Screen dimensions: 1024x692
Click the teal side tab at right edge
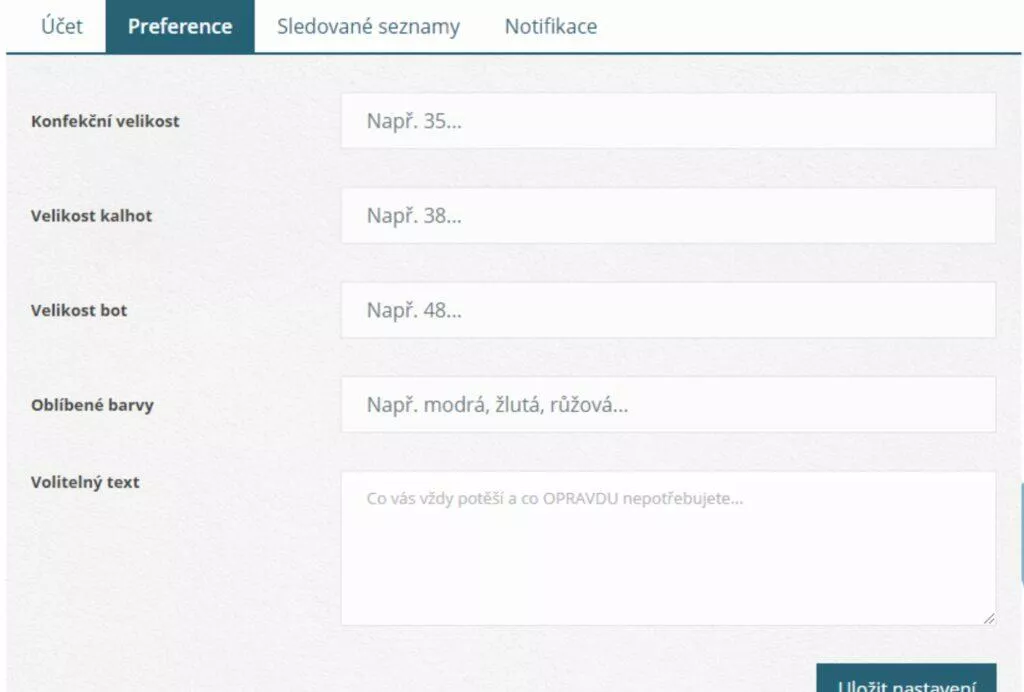[1021, 534]
